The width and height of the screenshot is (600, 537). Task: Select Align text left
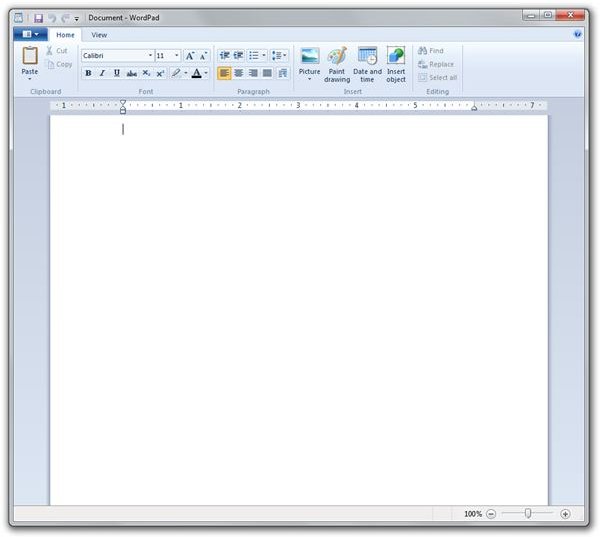(x=225, y=73)
